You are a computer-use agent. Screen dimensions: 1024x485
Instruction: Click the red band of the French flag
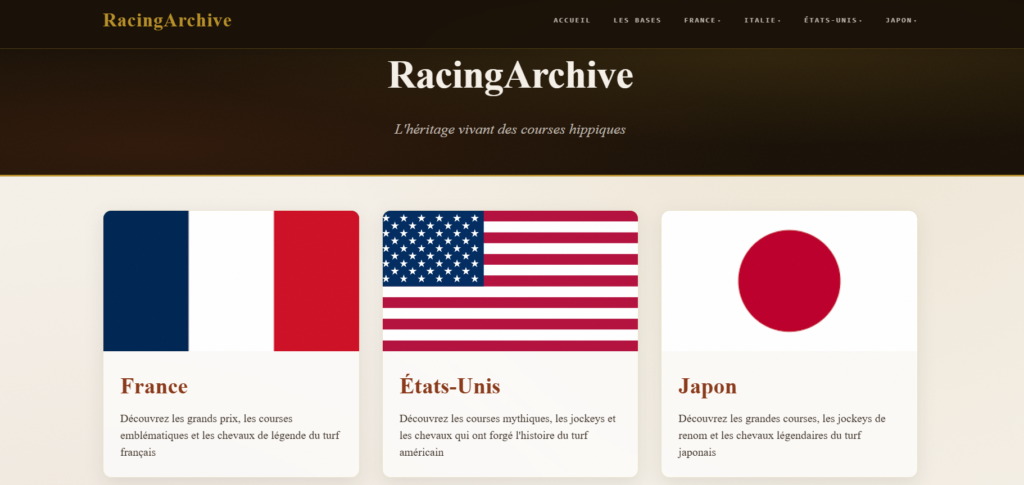[x=316, y=281]
